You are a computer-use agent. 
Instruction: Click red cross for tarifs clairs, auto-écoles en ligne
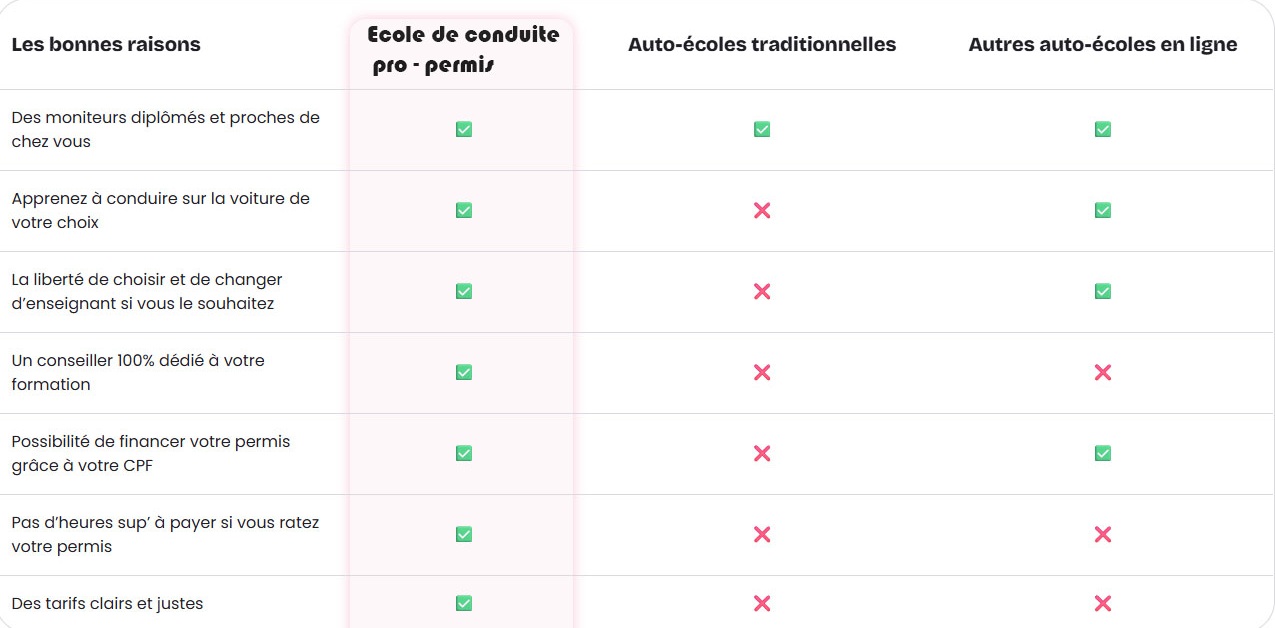coord(1102,603)
